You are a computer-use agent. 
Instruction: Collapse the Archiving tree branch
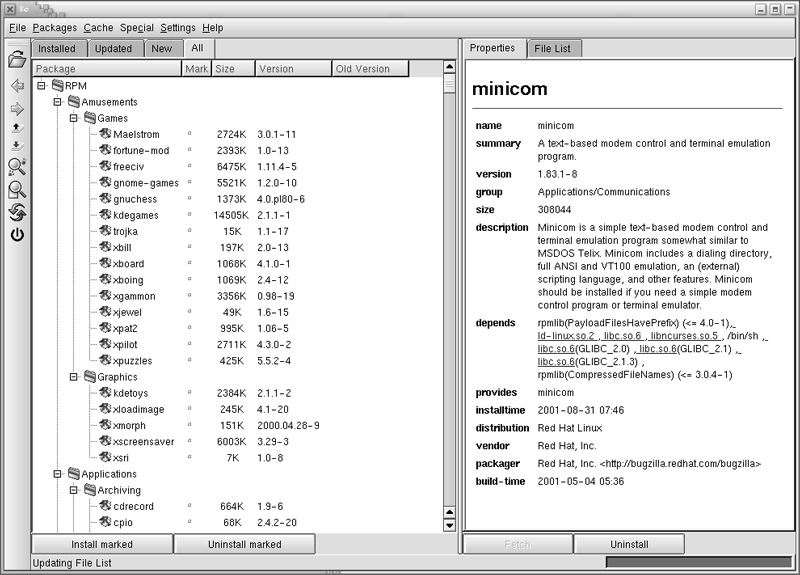74,491
